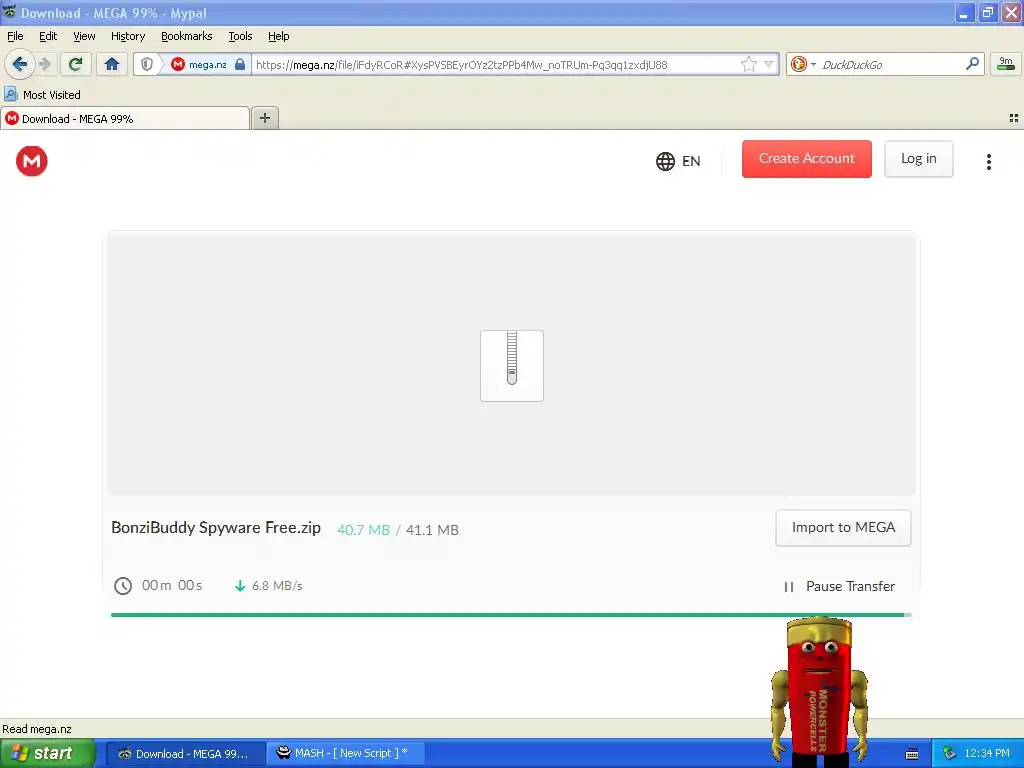The width and height of the screenshot is (1024, 768).
Task: Click the 41.1 MB total size
Action: [x=432, y=530]
